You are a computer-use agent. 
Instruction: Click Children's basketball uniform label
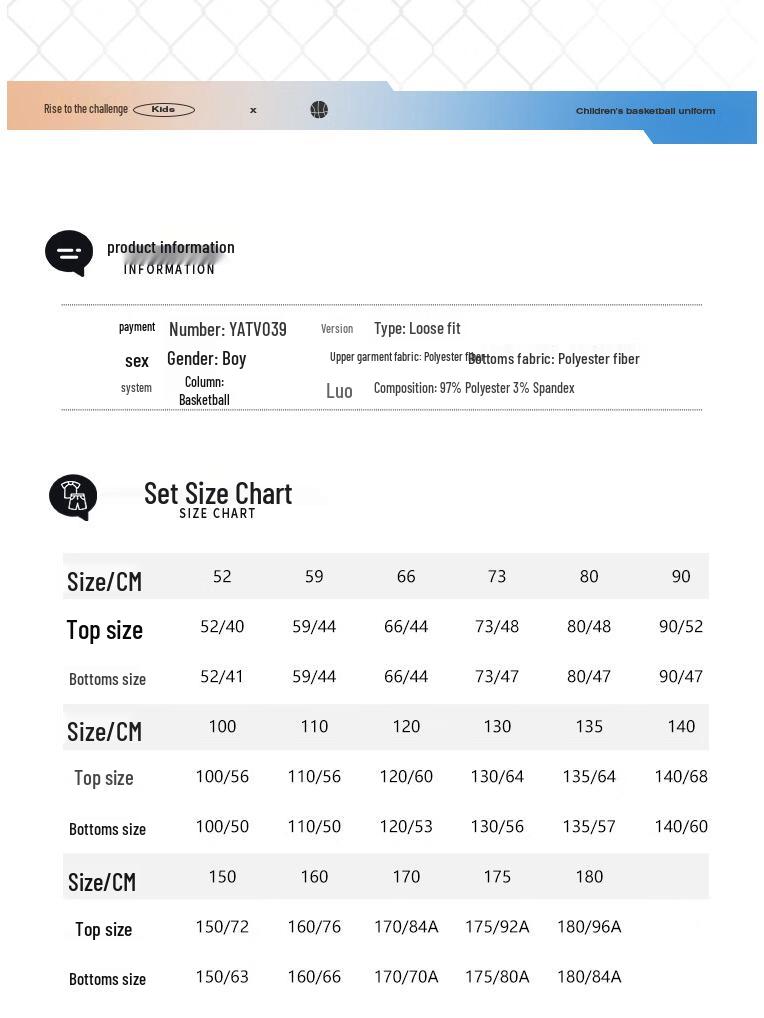tap(645, 111)
